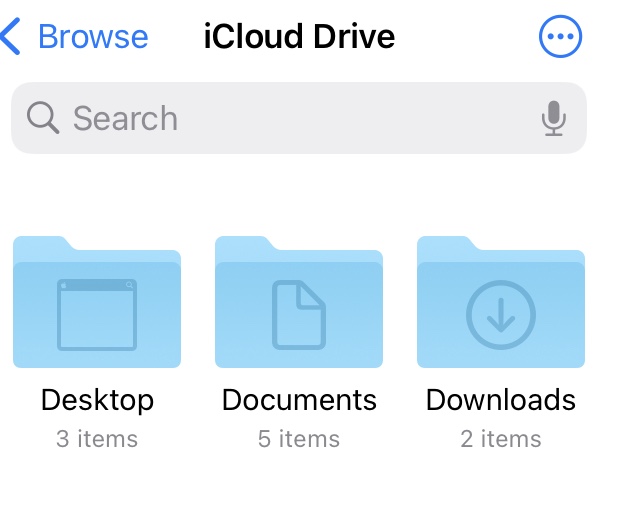Tap the iCloud Drive title

pos(299,36)
